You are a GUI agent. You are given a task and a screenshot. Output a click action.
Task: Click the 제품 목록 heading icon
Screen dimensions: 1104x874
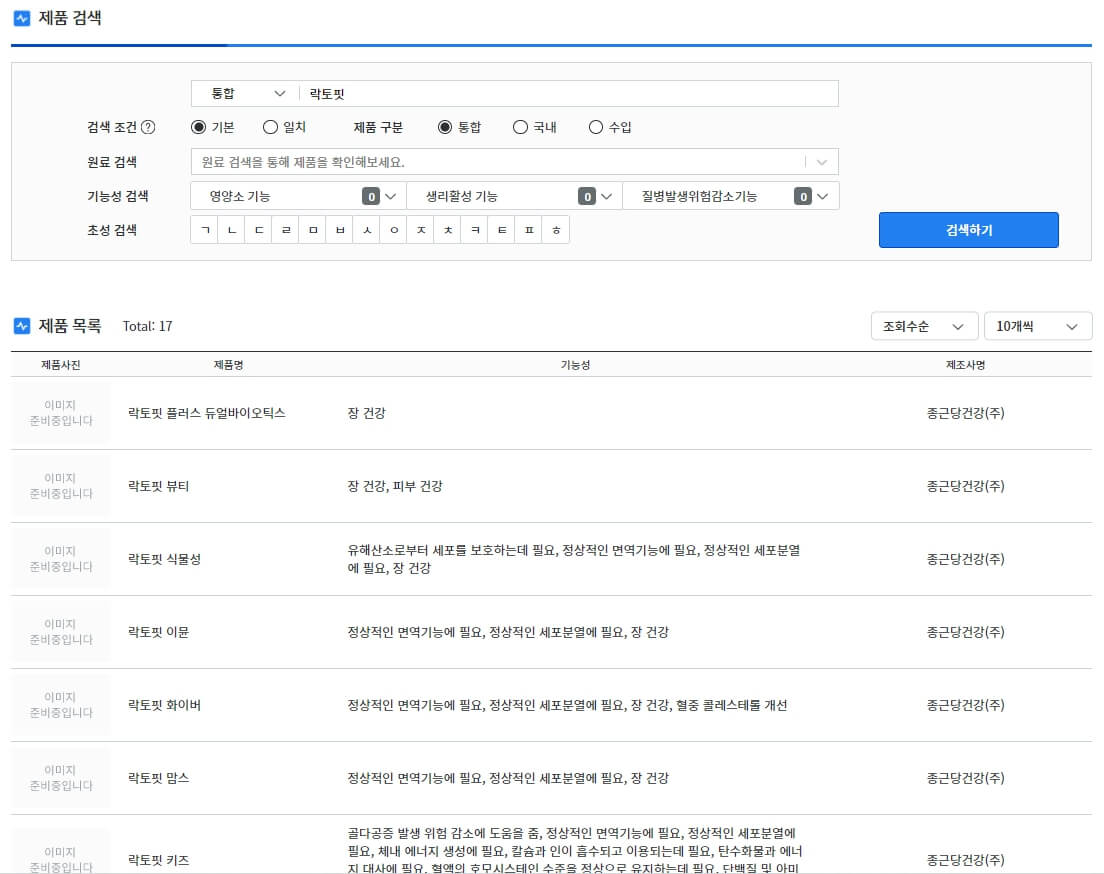click(22, 326)
